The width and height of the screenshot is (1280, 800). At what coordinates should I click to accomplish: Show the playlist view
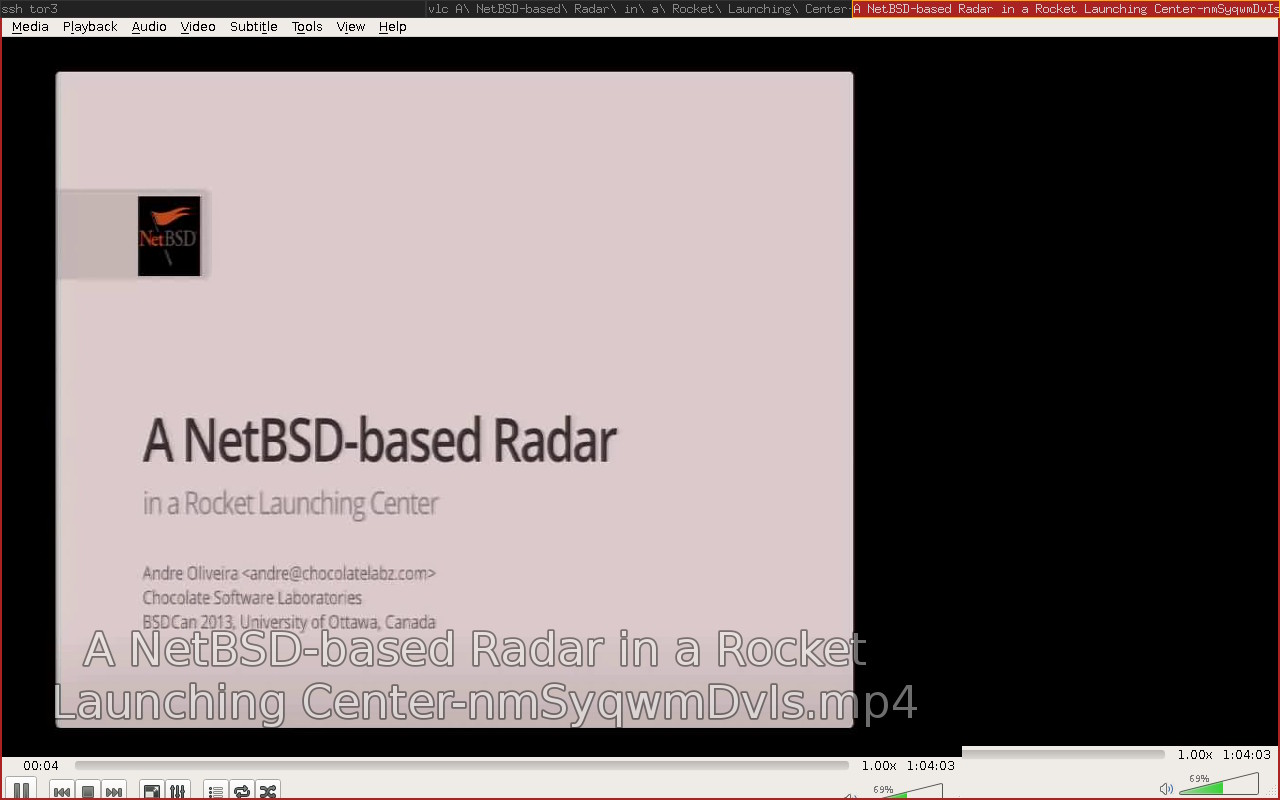216,791
